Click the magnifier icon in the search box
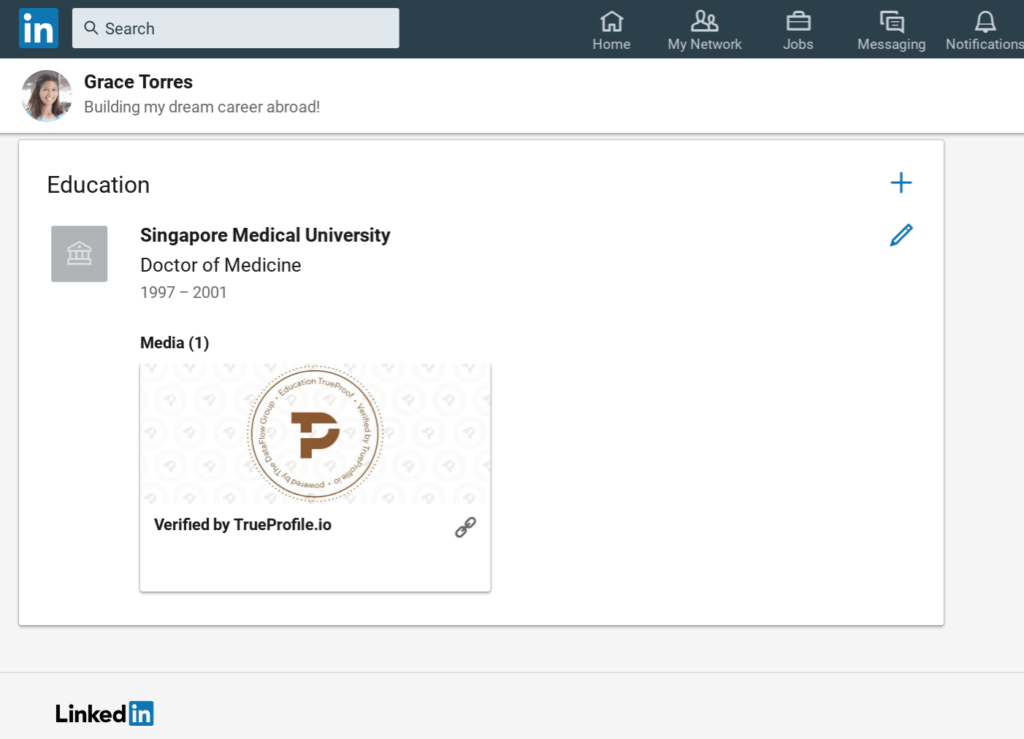1024x739 pixels. click(x=91, y=28)
